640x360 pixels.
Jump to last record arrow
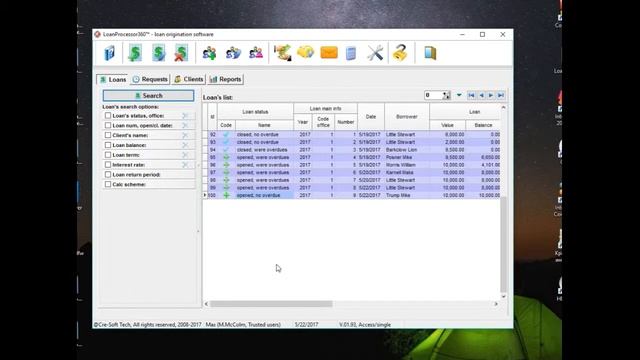pyautogui.click(x=501, y=96)
